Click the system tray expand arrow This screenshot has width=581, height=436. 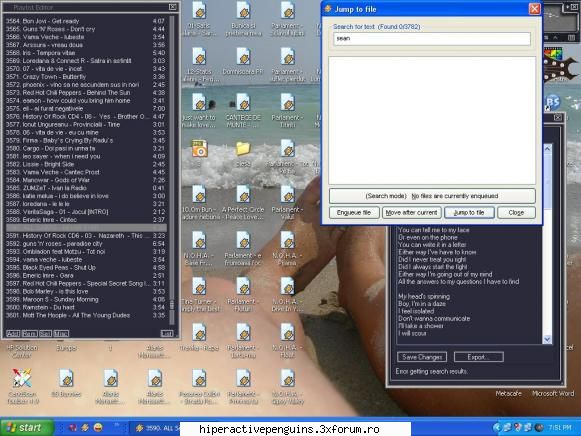pos(497,428)
